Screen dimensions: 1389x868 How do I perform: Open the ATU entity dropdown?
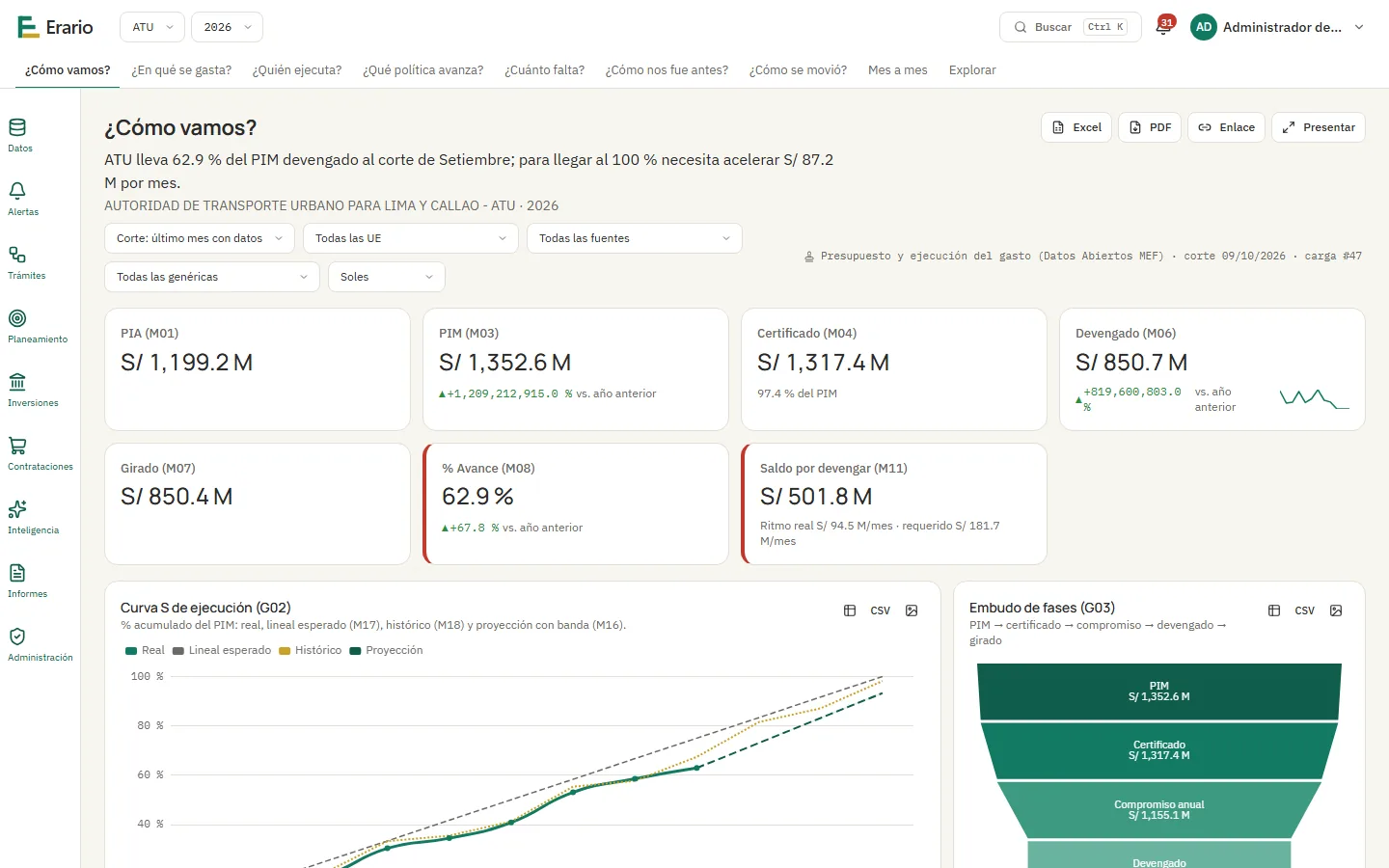(152, 27)
